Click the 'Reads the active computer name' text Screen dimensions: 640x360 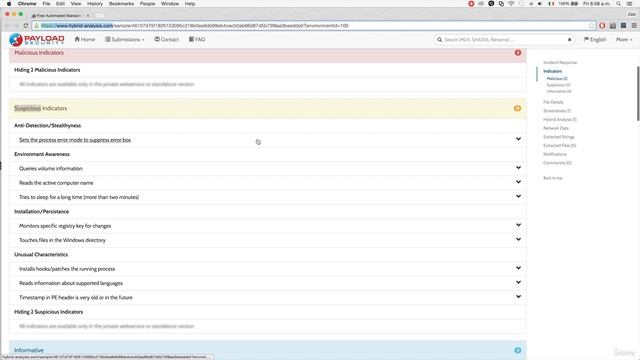pyautogui.click(x=56, y=183)
